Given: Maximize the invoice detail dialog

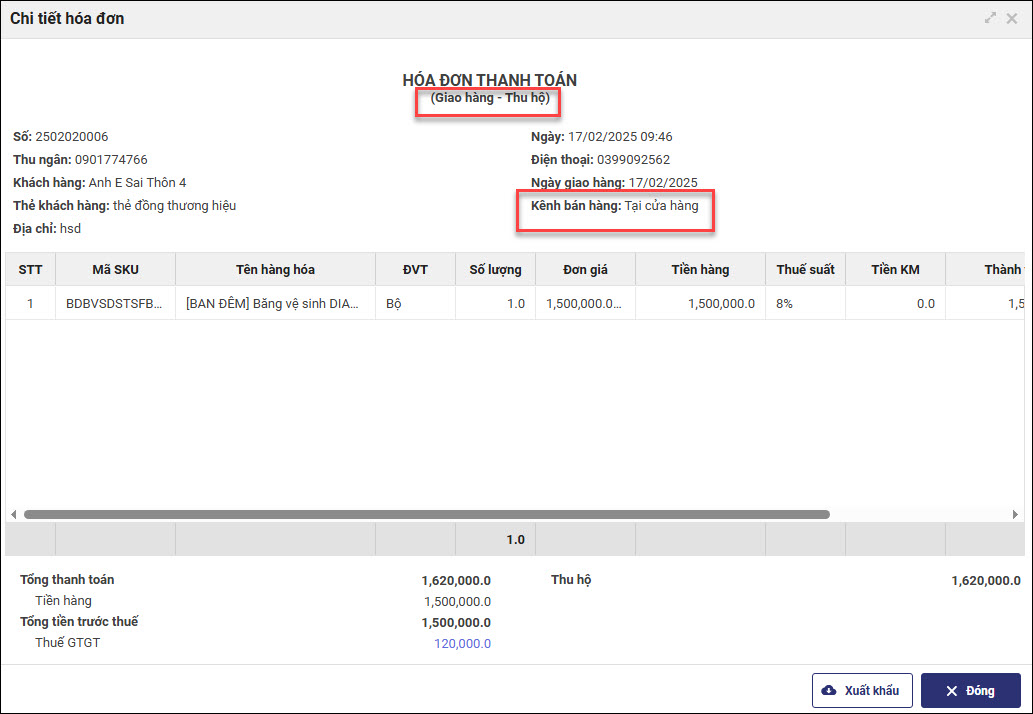Looking at the screenshot, I should [990, 18].
